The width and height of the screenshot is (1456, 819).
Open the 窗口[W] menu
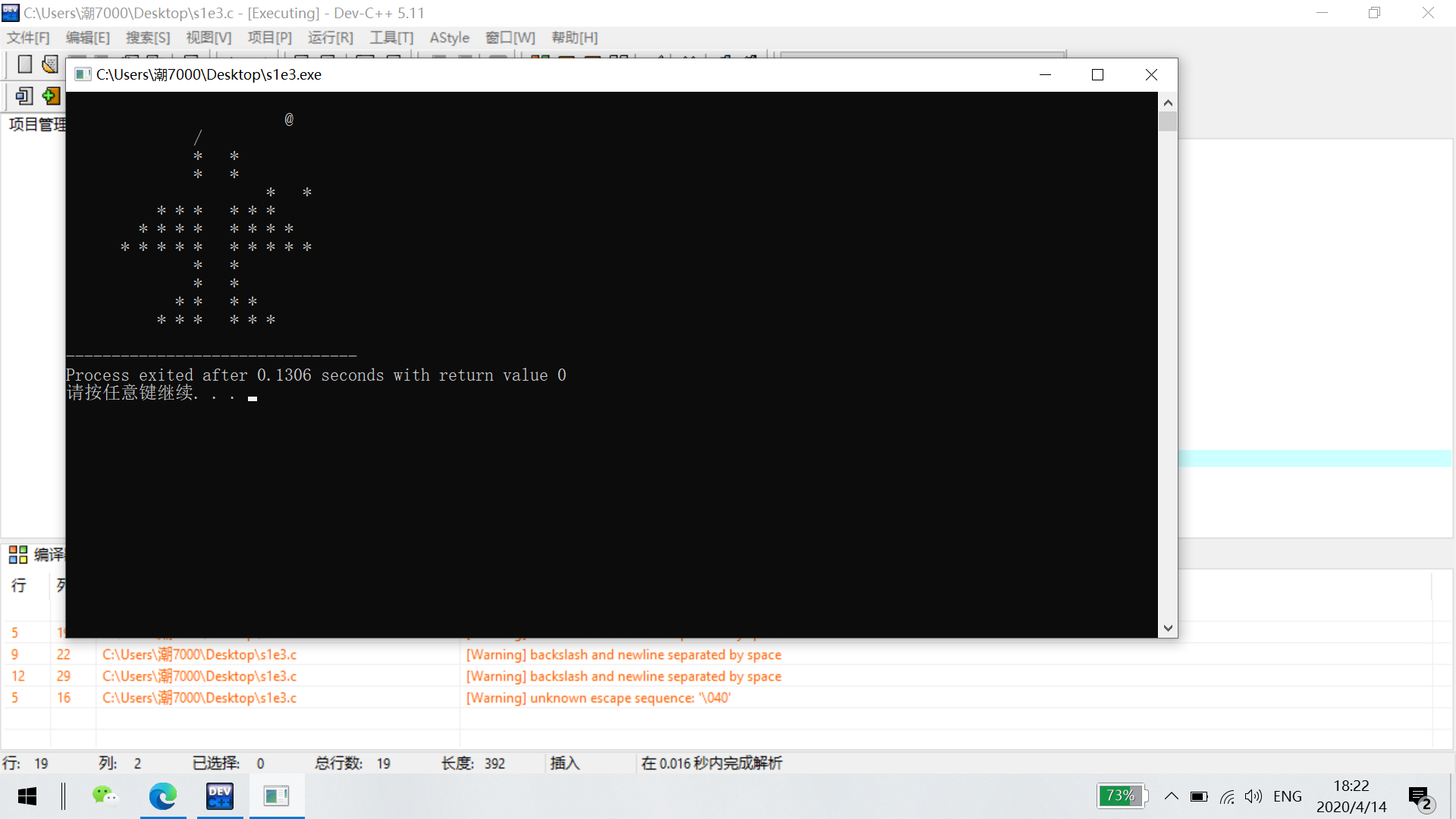tap(510, 38)
